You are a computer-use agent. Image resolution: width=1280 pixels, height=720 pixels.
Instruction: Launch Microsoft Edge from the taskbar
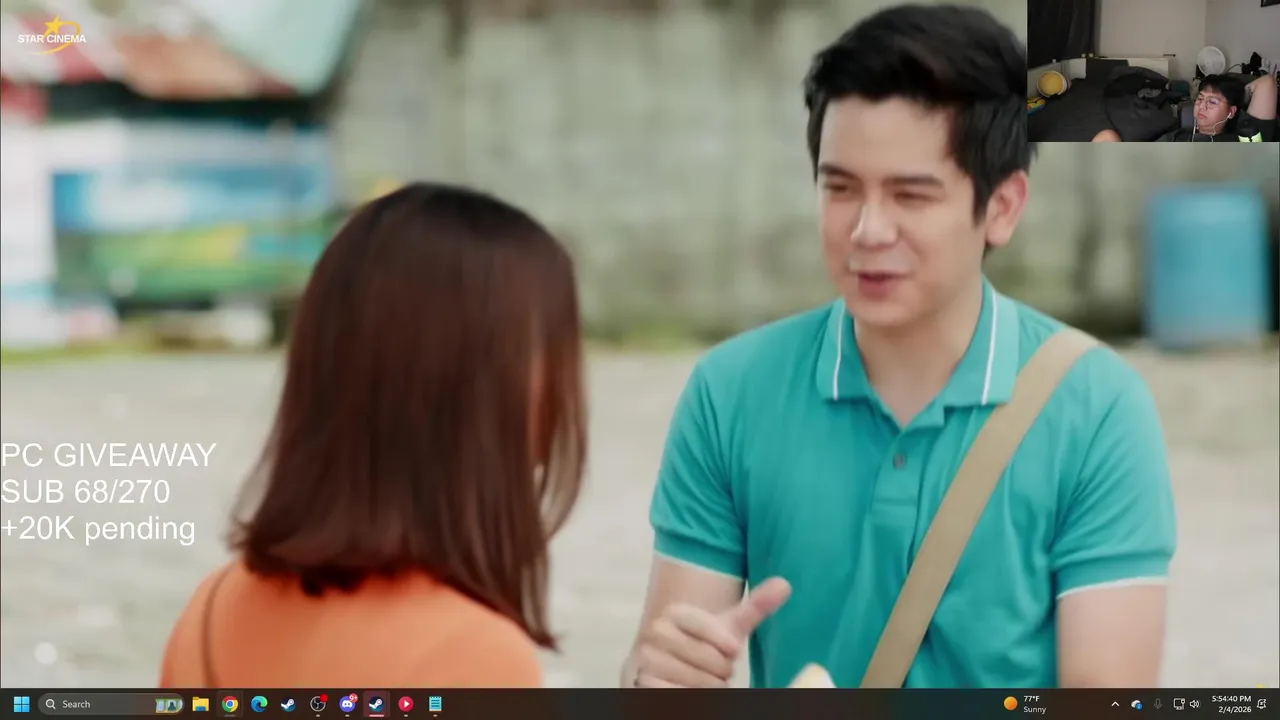(x=259, y=704)
